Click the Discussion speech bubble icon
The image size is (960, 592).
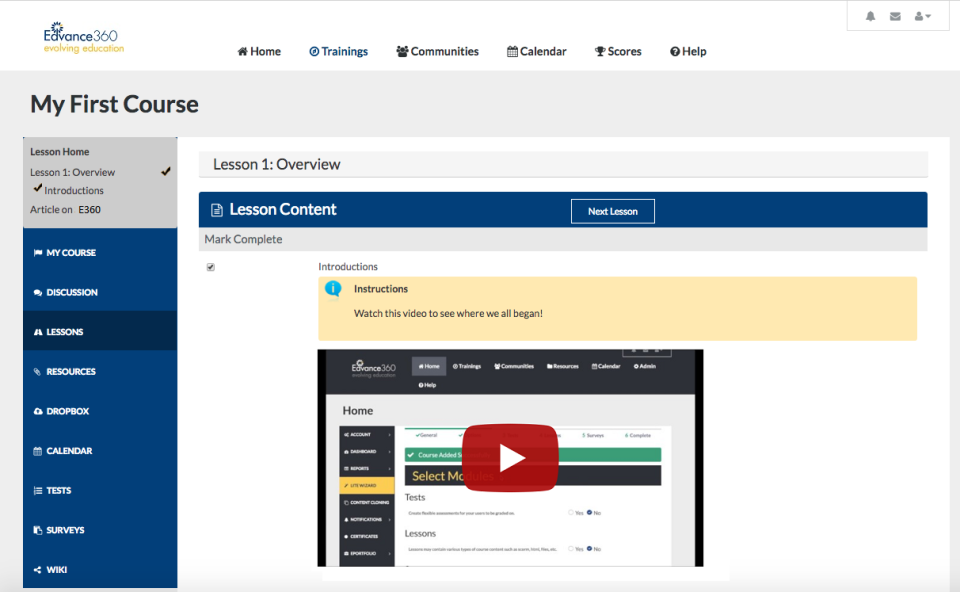pos(38,293)
